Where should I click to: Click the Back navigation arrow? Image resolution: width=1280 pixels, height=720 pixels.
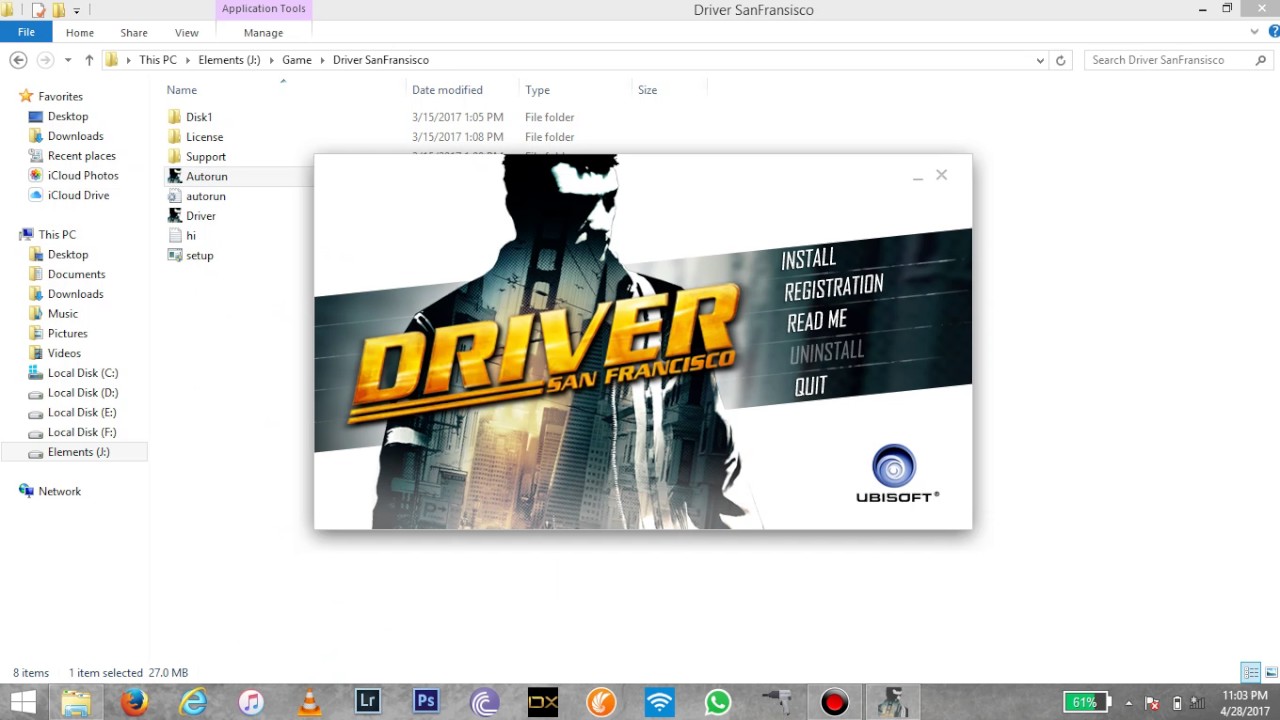click(18, 60)
